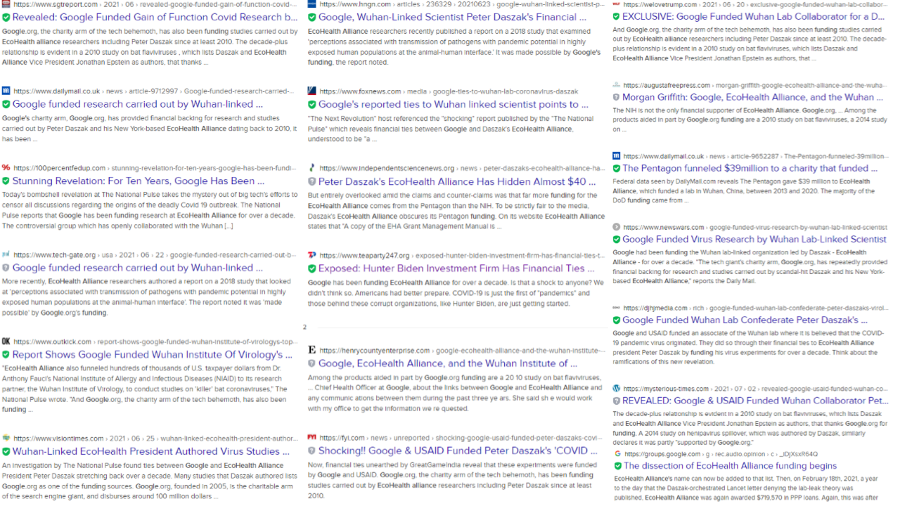Click the safety shield next to the dailymail 9712997 title
Image resolution: width=900 pixels, height=506 pixels.
pyautogui.click(x=6, y=104)
